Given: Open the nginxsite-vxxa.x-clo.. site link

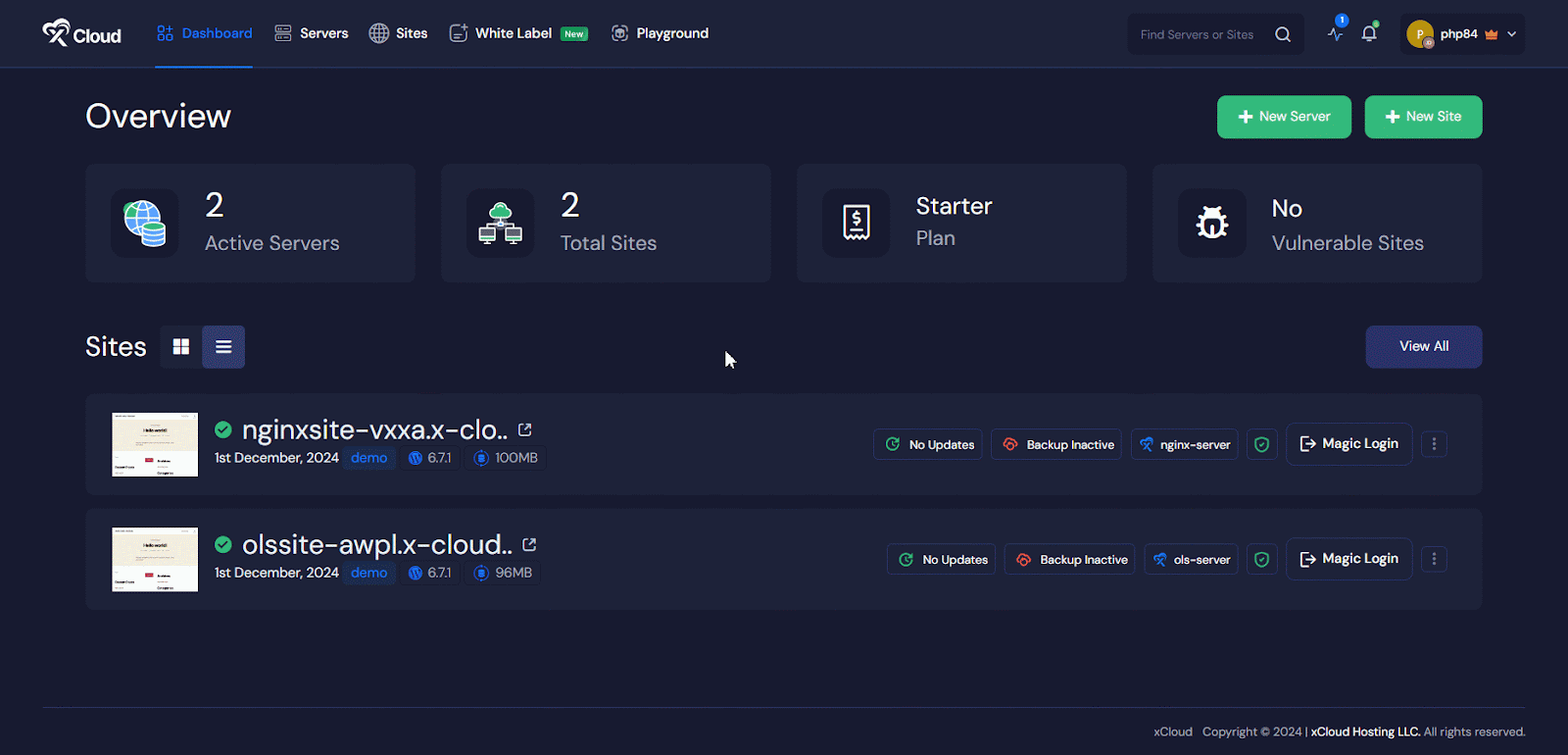Looking at the screenshot, I should click(374, 429).
